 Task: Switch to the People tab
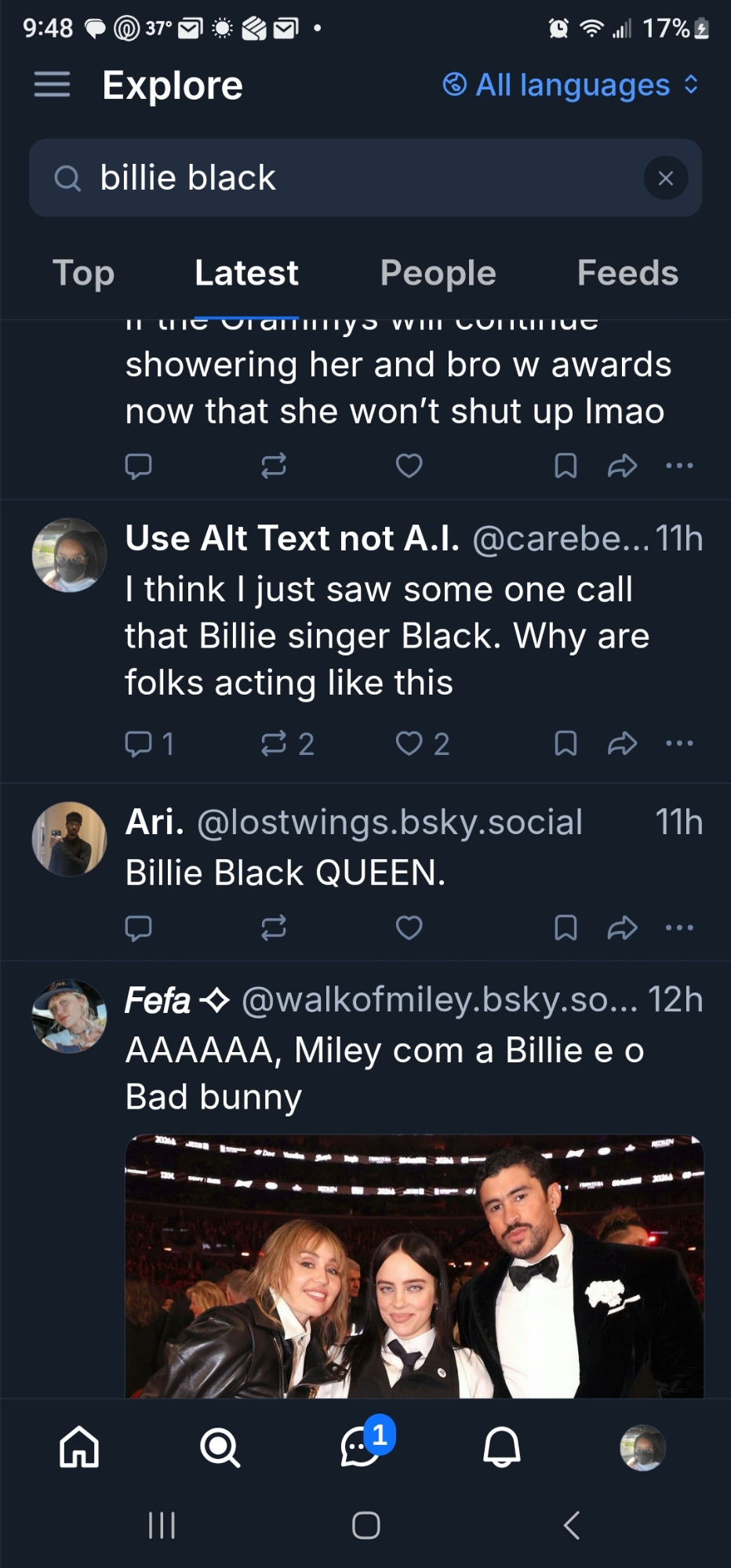(438, 274)
